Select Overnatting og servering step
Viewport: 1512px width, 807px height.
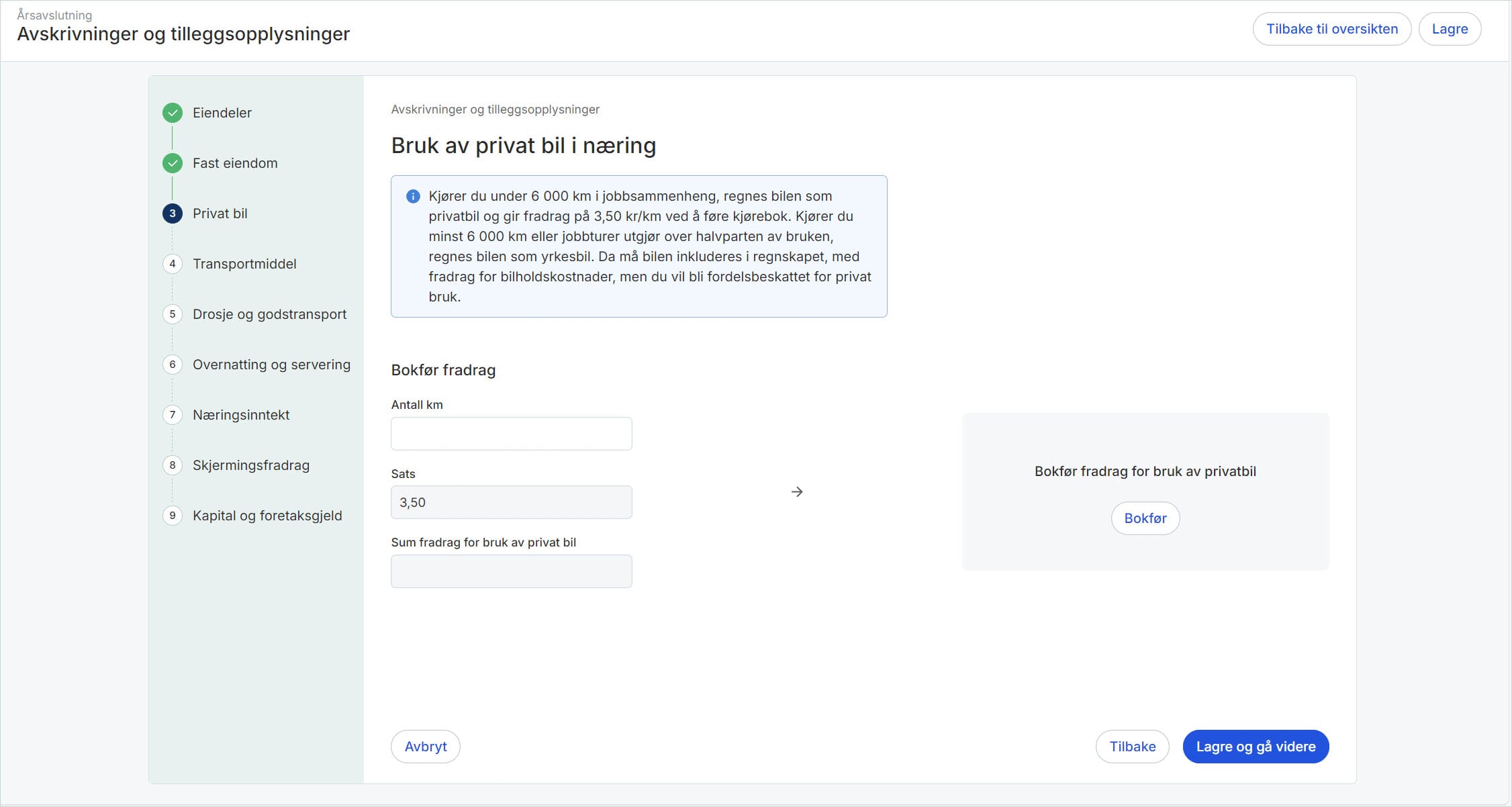271,365
